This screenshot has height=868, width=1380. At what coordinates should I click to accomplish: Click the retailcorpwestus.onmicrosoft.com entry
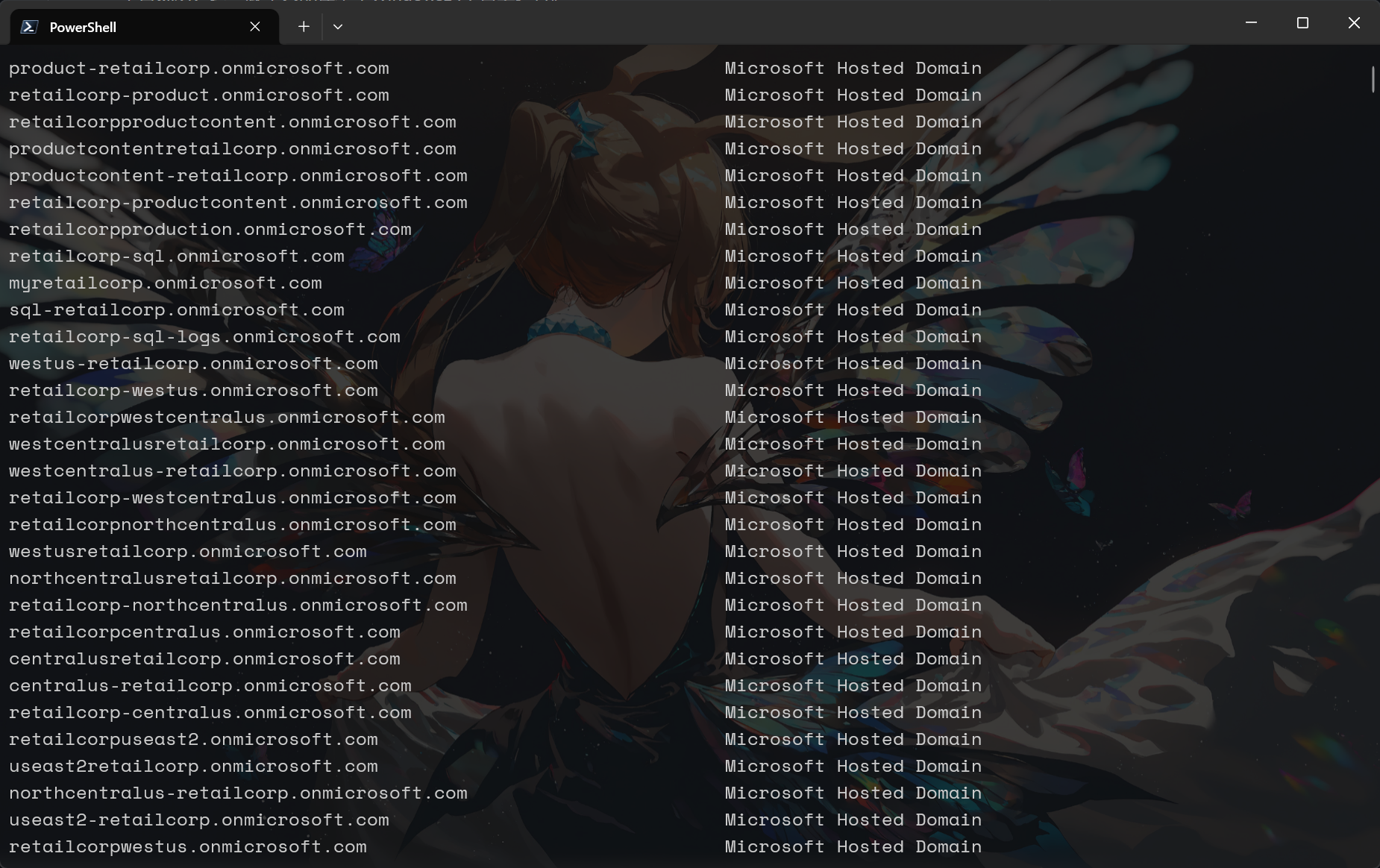(188, 847)
